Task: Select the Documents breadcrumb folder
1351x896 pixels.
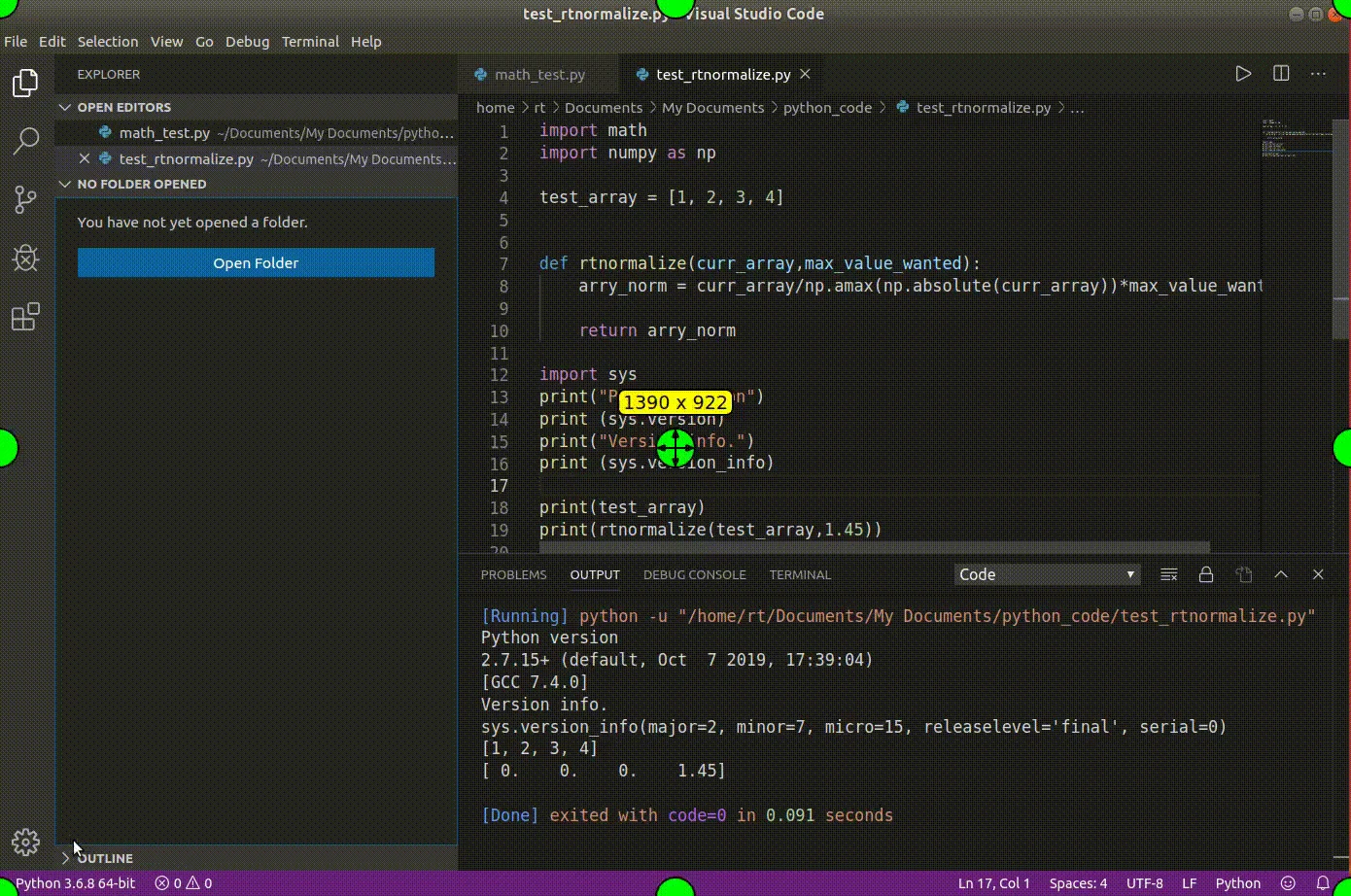Action: pos(604,108)
